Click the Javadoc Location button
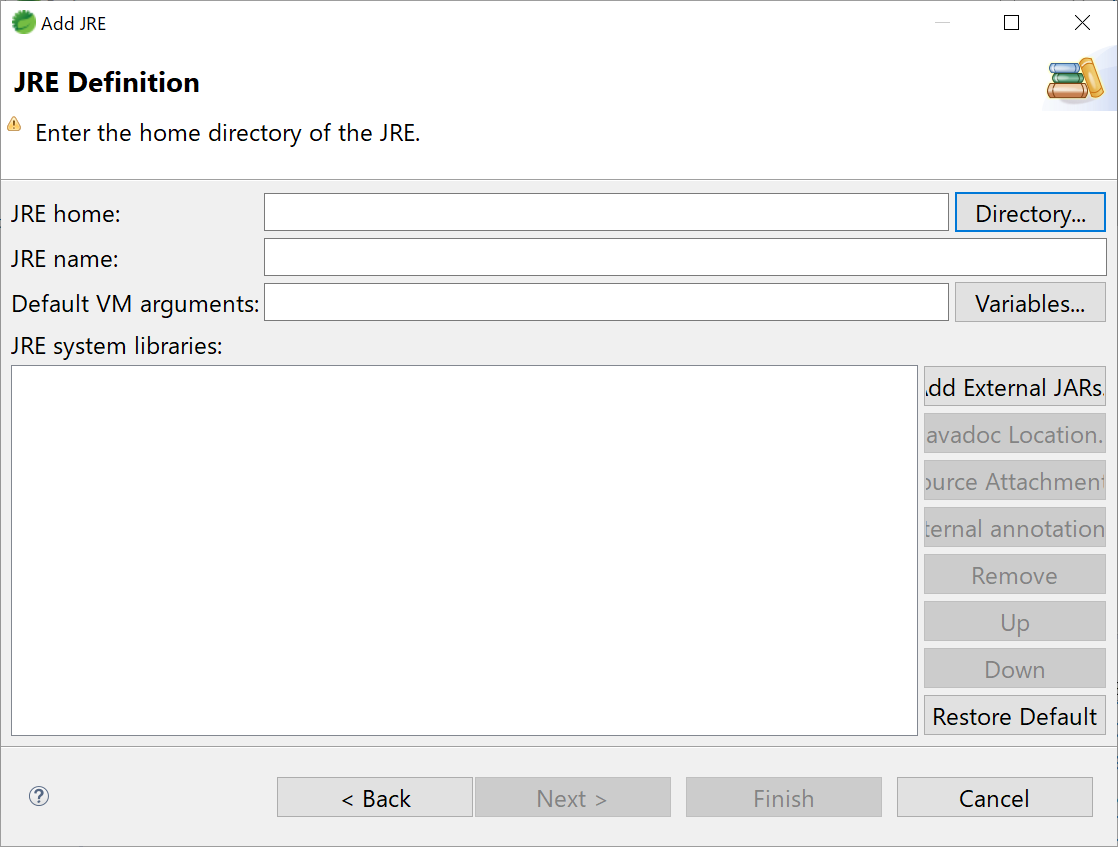This screenshot has height=847, width=1118. coord(1015,433)
